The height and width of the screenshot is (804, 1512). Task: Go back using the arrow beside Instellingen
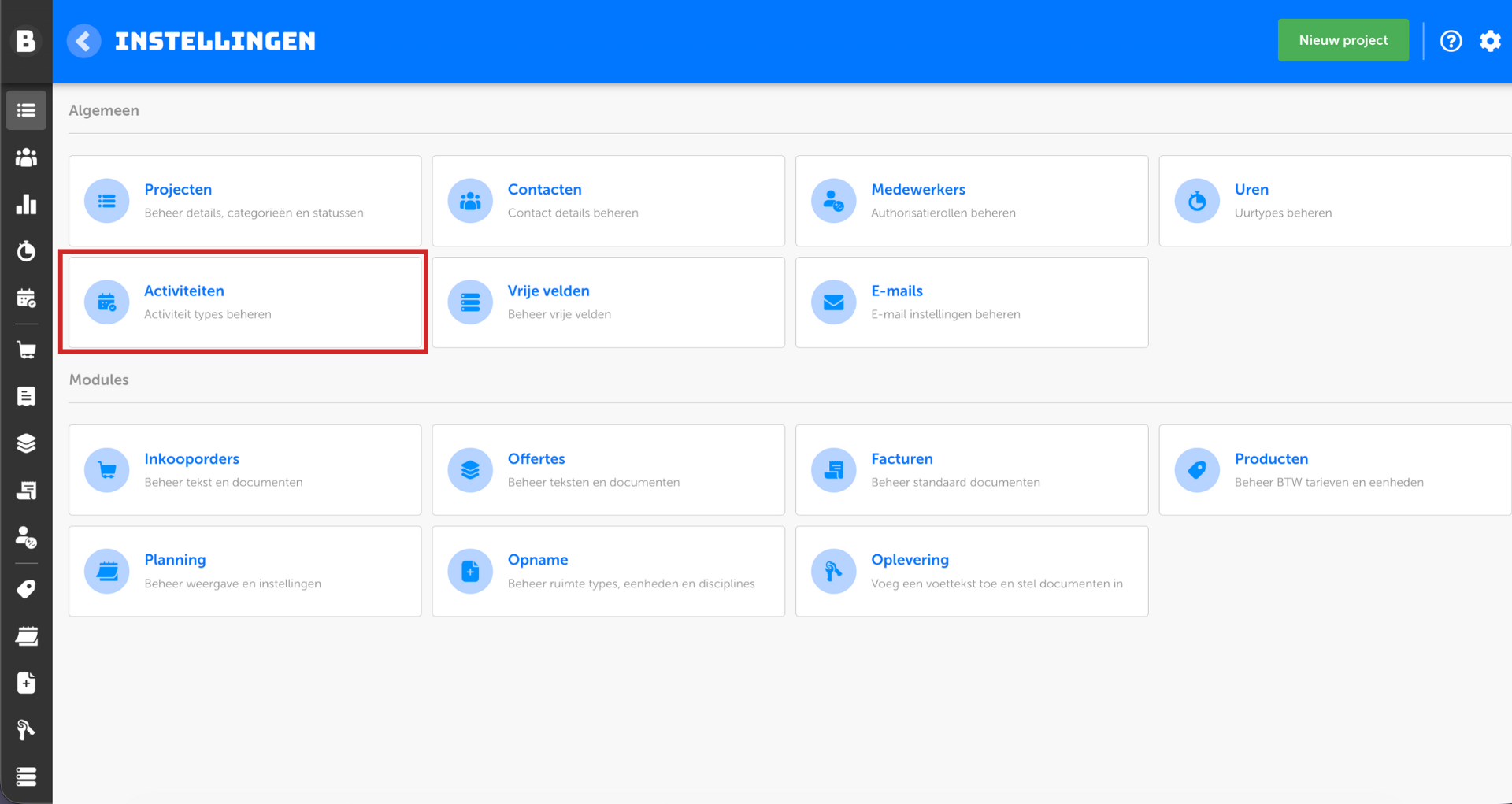pos(84,41)
